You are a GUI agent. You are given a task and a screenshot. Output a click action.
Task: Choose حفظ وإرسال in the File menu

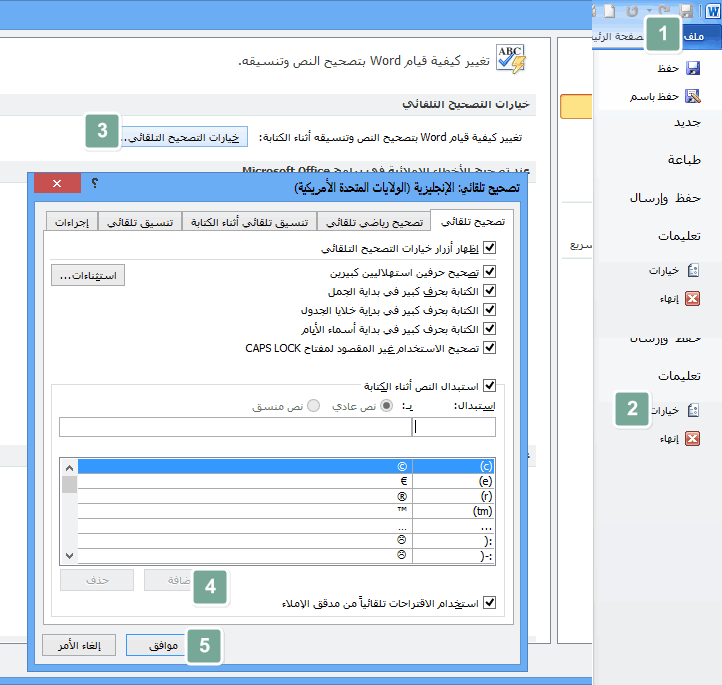(665, 198)
